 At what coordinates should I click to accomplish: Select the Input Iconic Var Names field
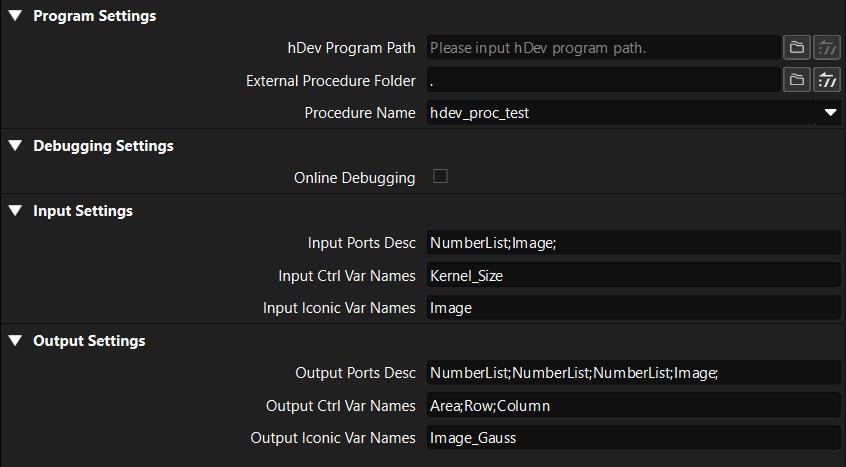click(632, 308)
